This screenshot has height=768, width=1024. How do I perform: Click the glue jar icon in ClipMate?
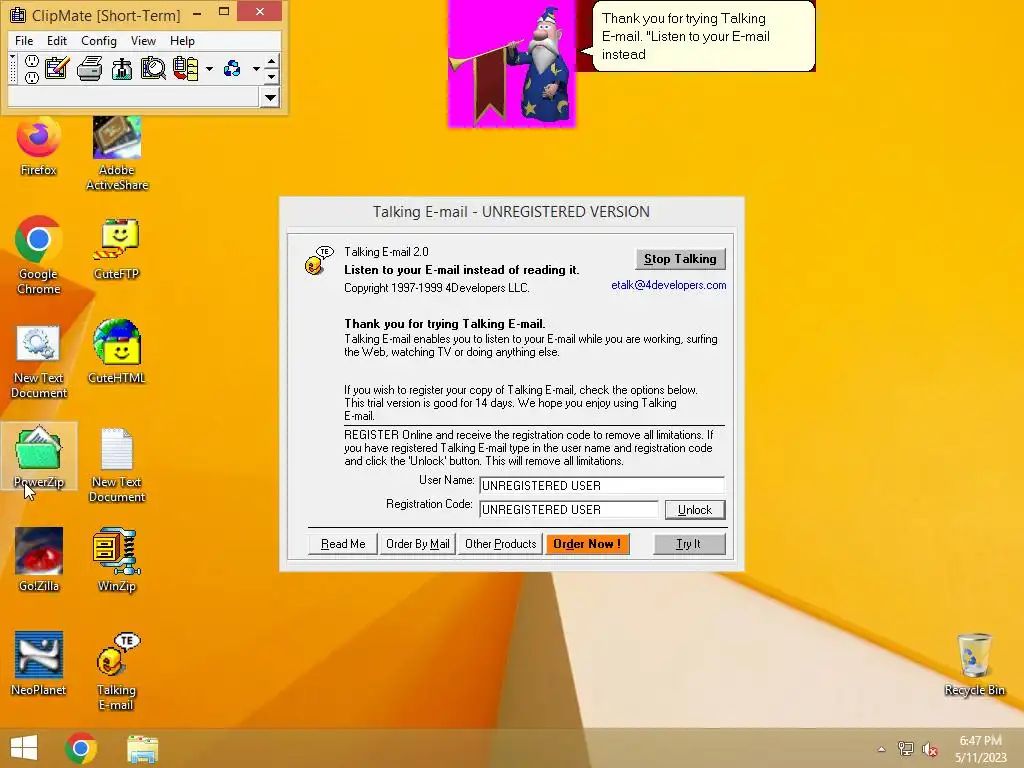[121, 69]
